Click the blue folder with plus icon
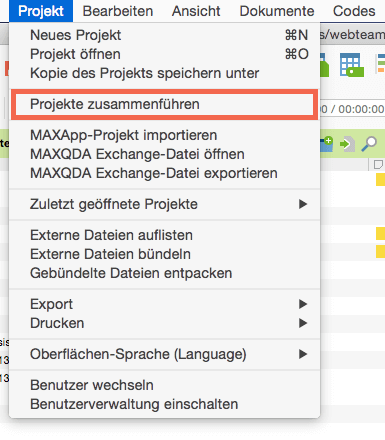 [x=326, y=144]
